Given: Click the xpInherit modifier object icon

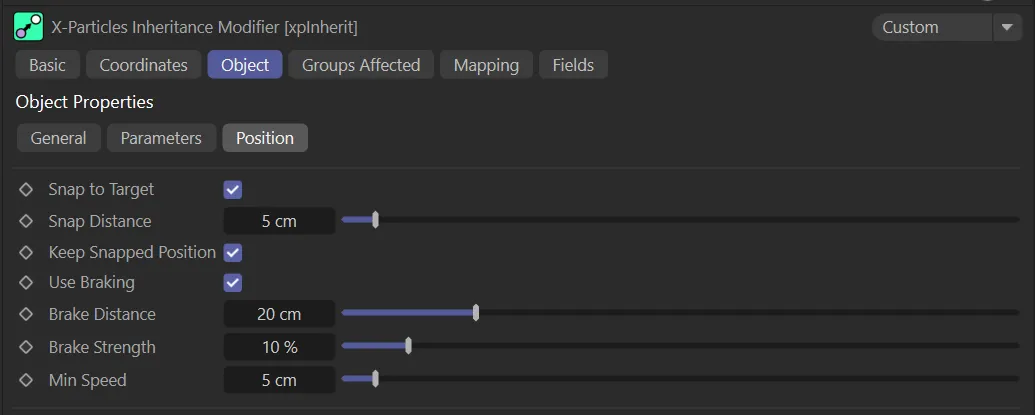Looking at the screenshot, I should coord(28,27).
